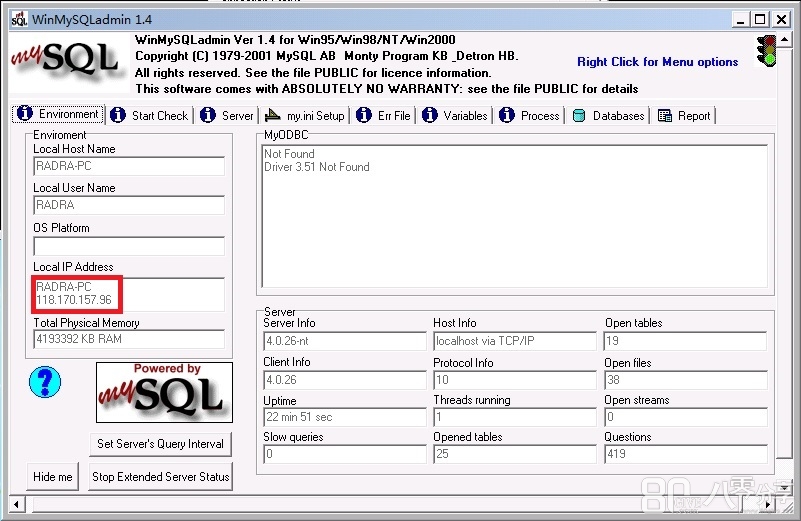Click the Total Physical Memory field
The height and width of the screenshot is (521, 801).
point(129,339)
